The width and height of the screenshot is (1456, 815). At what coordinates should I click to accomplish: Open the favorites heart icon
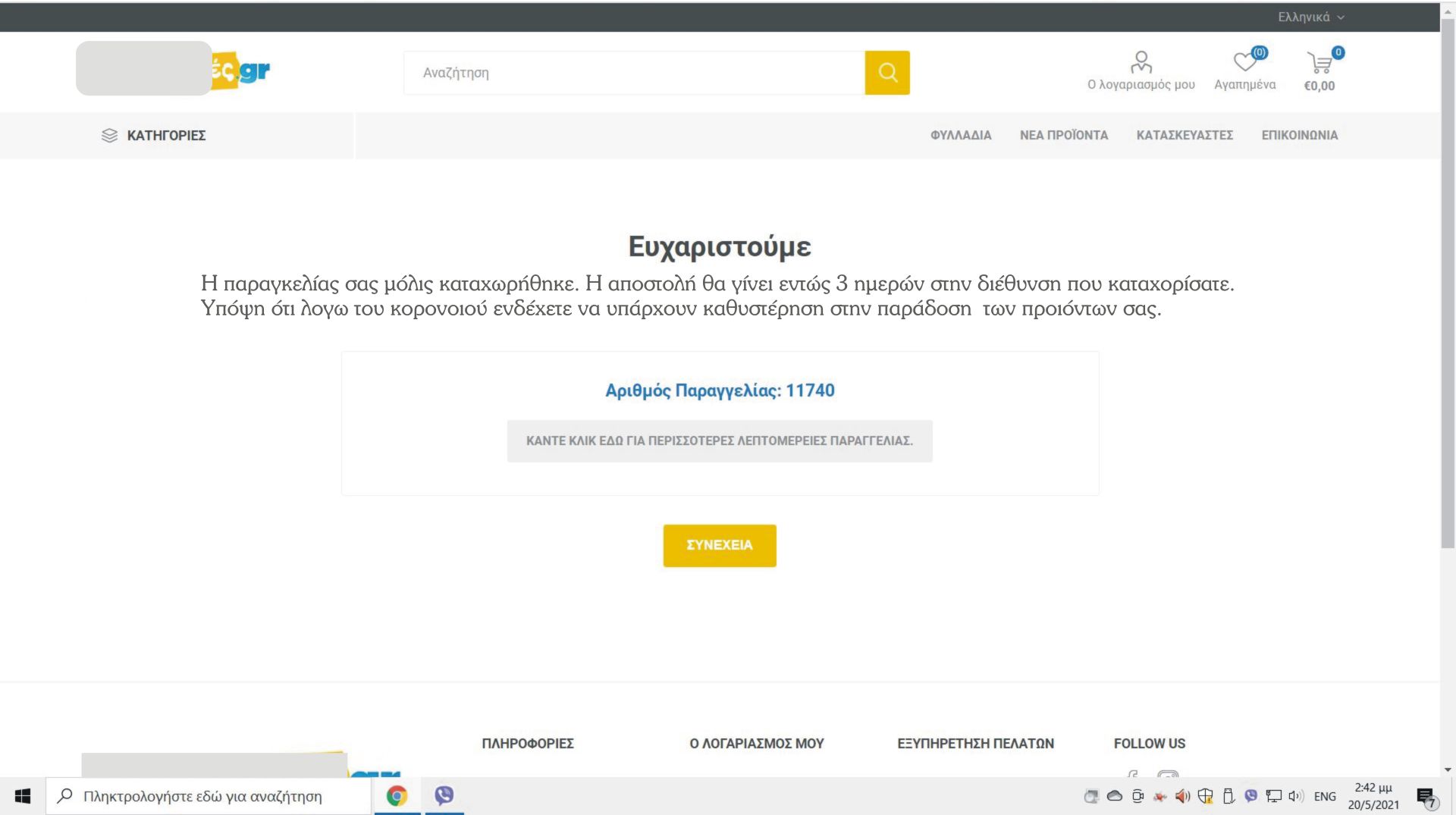(x=1244, y=62)
